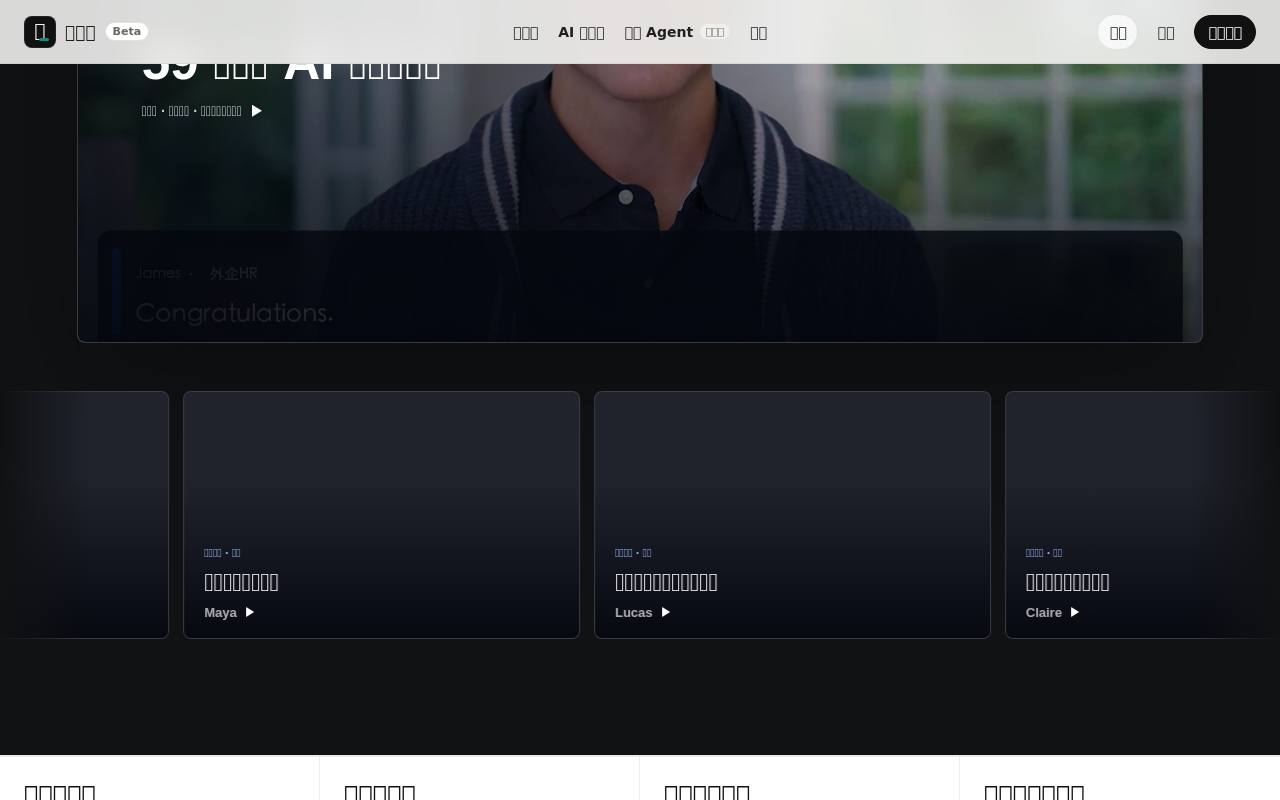Open the video card featuring Claire

point(1142,515)
